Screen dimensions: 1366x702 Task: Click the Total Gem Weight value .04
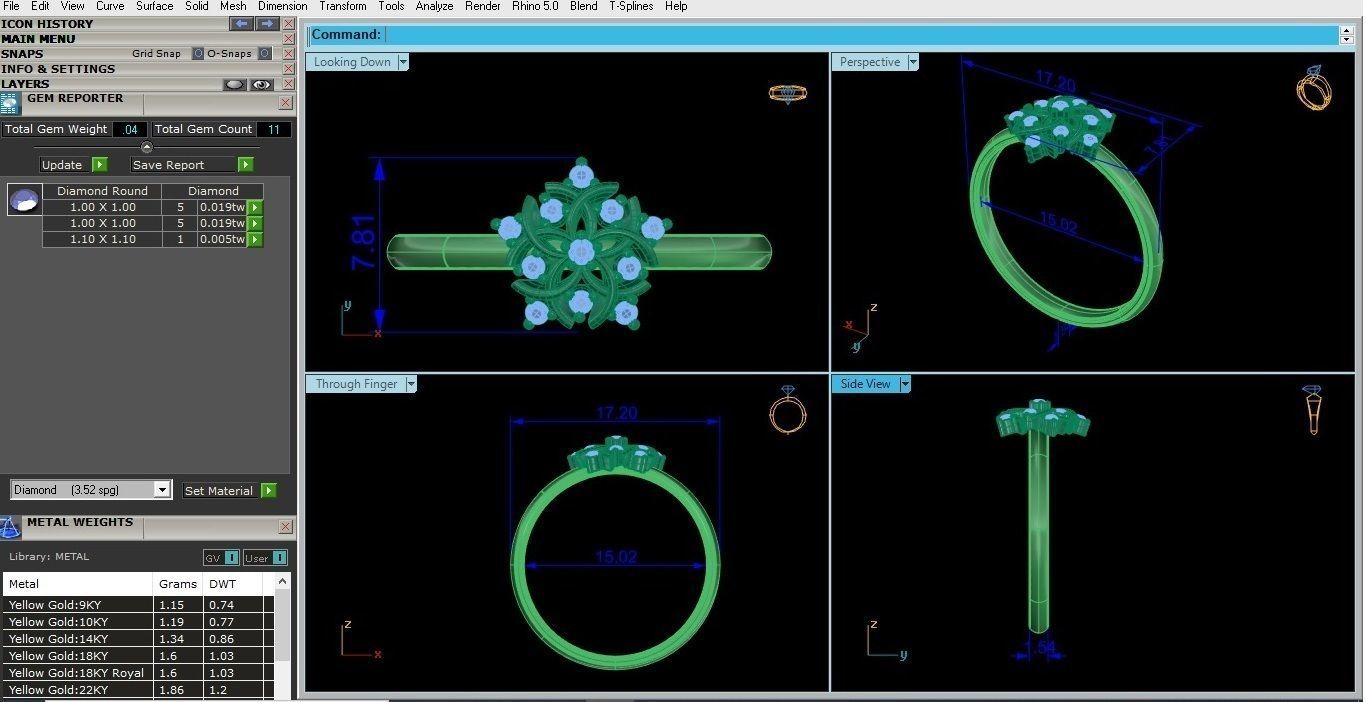pyautogui.click(x=130, y=130)
